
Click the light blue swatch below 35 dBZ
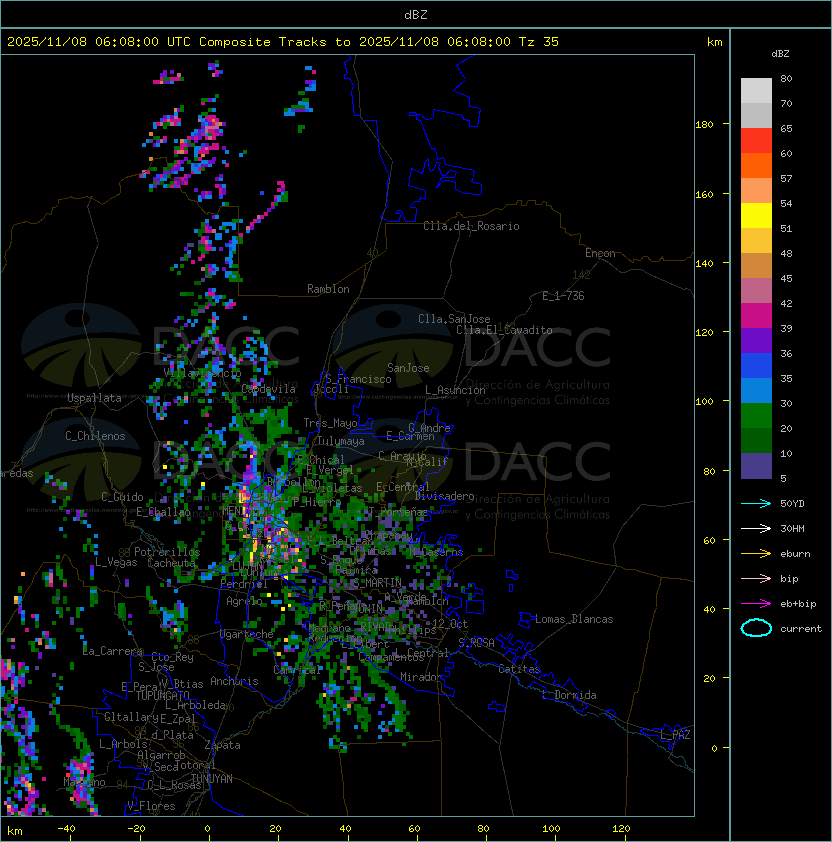tap(756, 390)
